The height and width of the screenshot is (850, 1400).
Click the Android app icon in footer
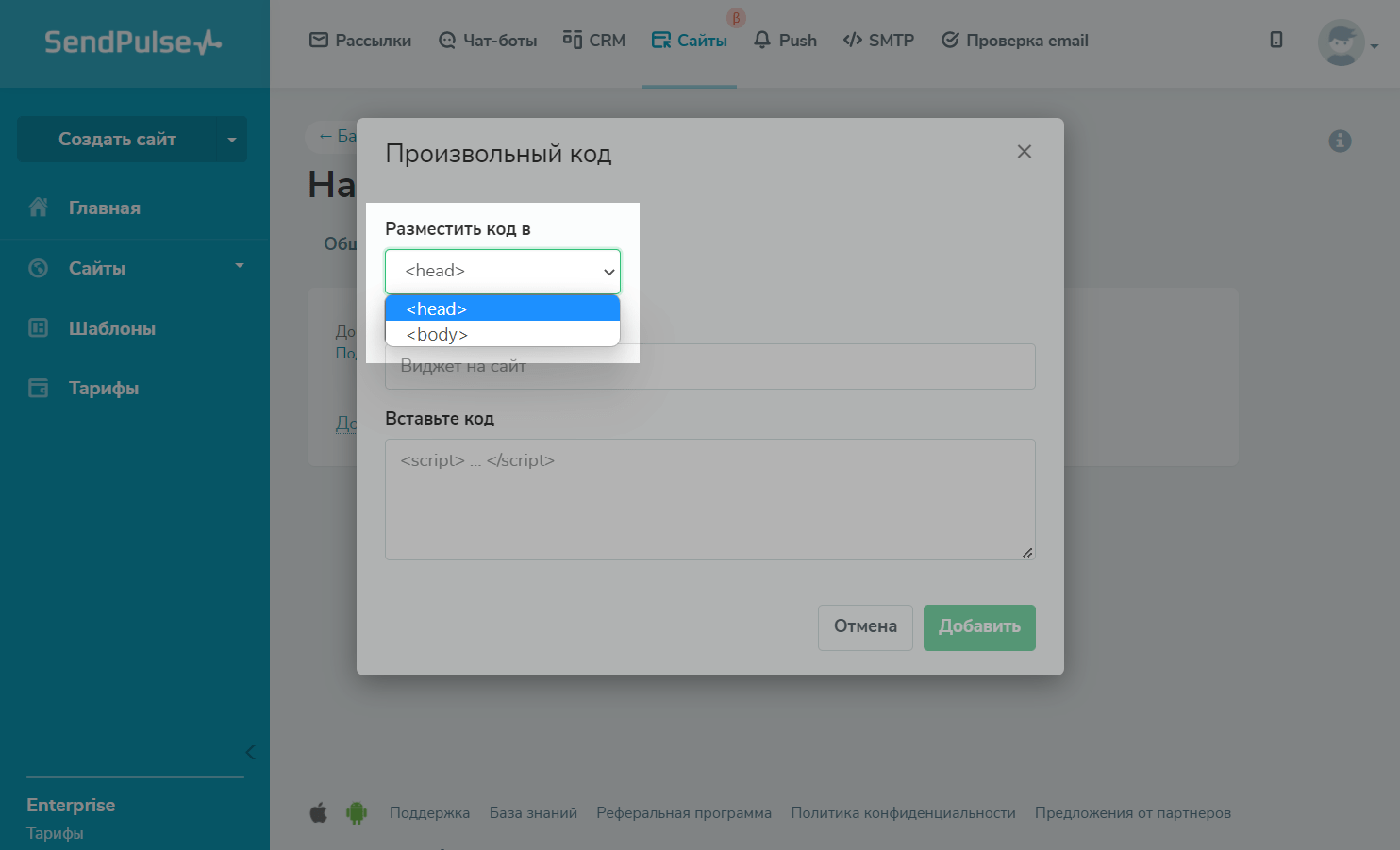pyautogui.click(x=356, y=812)
